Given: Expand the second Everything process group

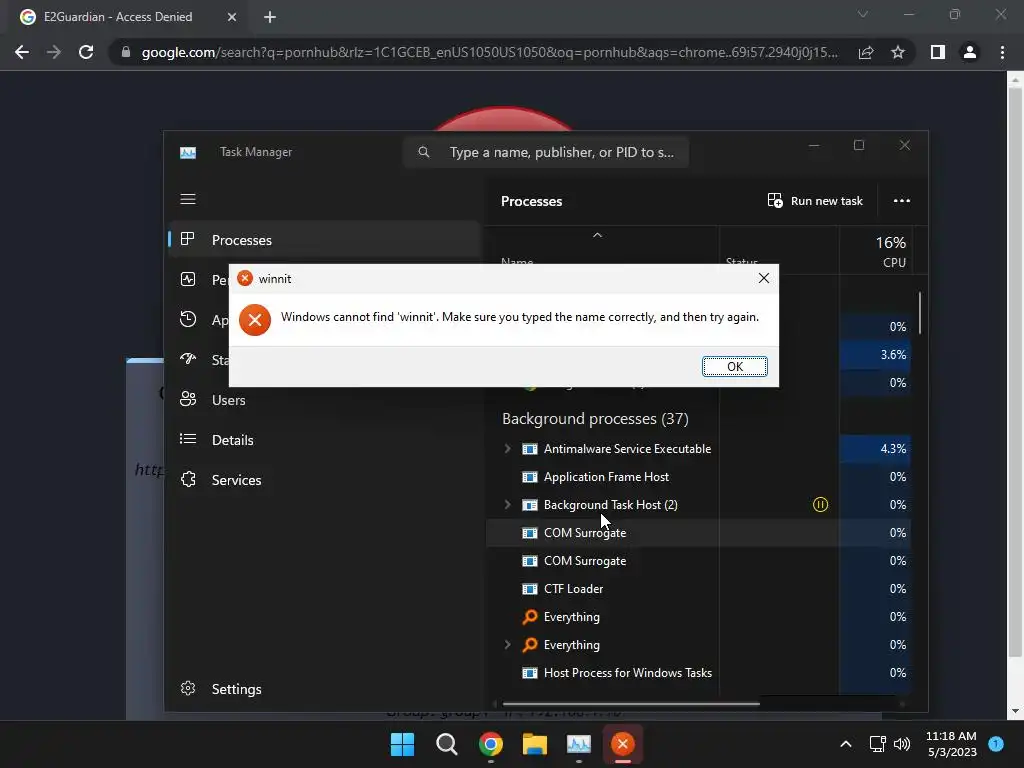Looking at the screenshot, I should pyautogui.click(x=507, y=645).
